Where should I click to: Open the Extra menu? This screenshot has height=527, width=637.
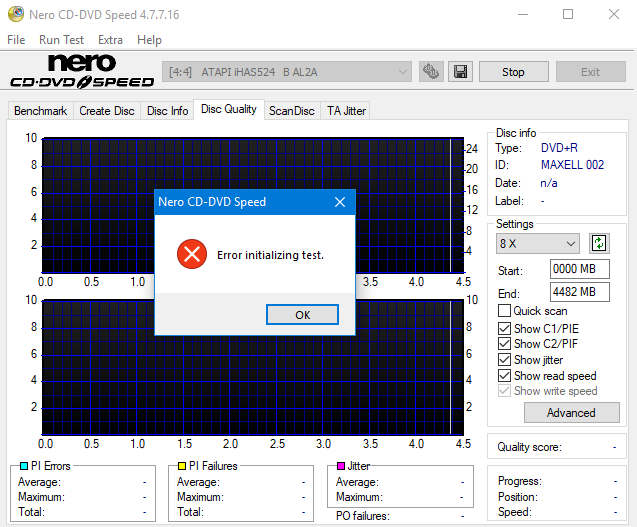pyautogui.click(x=110, y=40)
